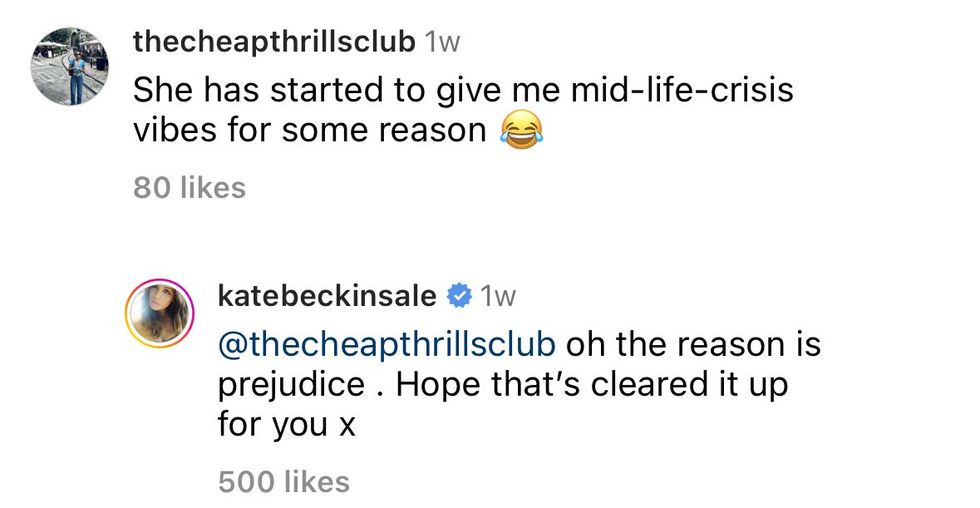The image size is (980, 508).
Task: Visit katebeckinsale username link
Action: coord(326,297)
